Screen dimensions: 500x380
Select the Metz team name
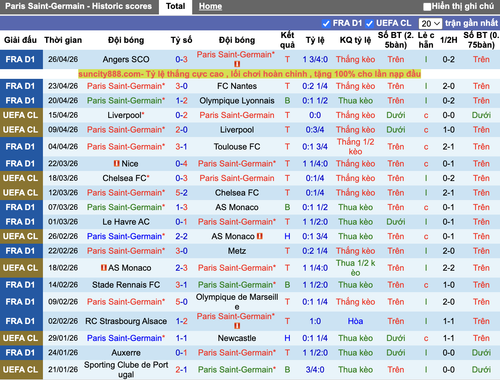click(237, 251)
